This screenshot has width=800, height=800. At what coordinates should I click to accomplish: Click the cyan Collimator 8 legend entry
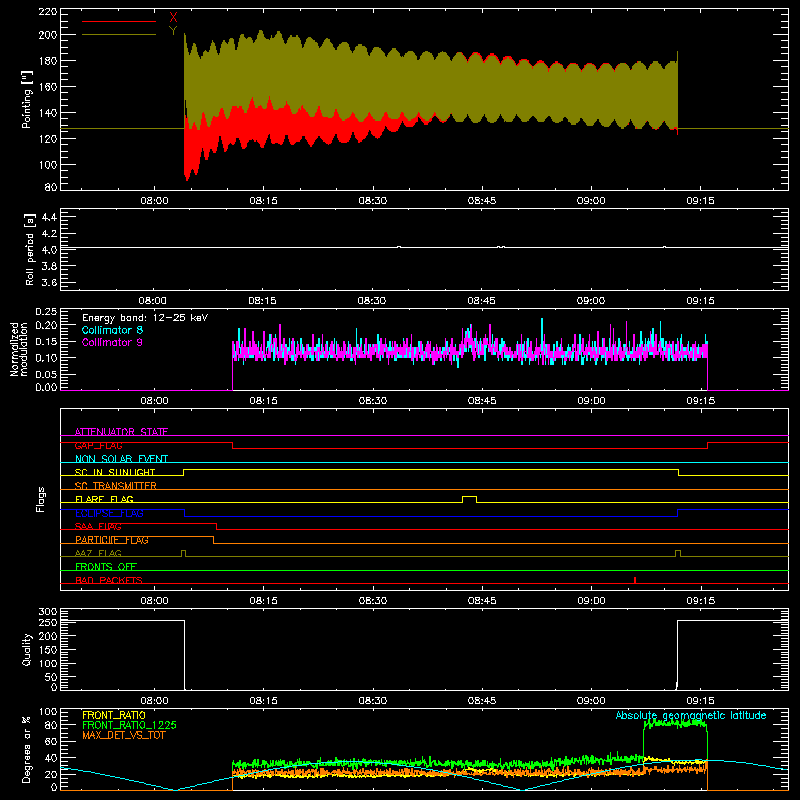(x=112, y=330)
